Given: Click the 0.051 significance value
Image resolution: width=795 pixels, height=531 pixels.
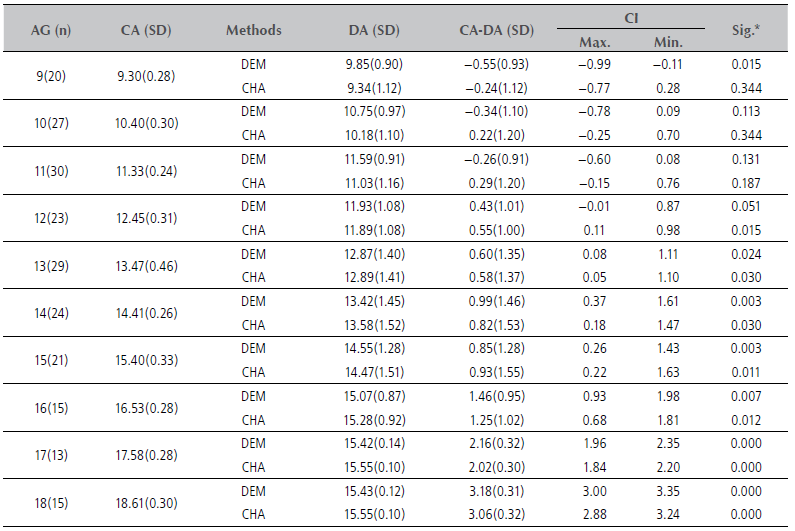Looking at the screenshot, I should point(749,207).
